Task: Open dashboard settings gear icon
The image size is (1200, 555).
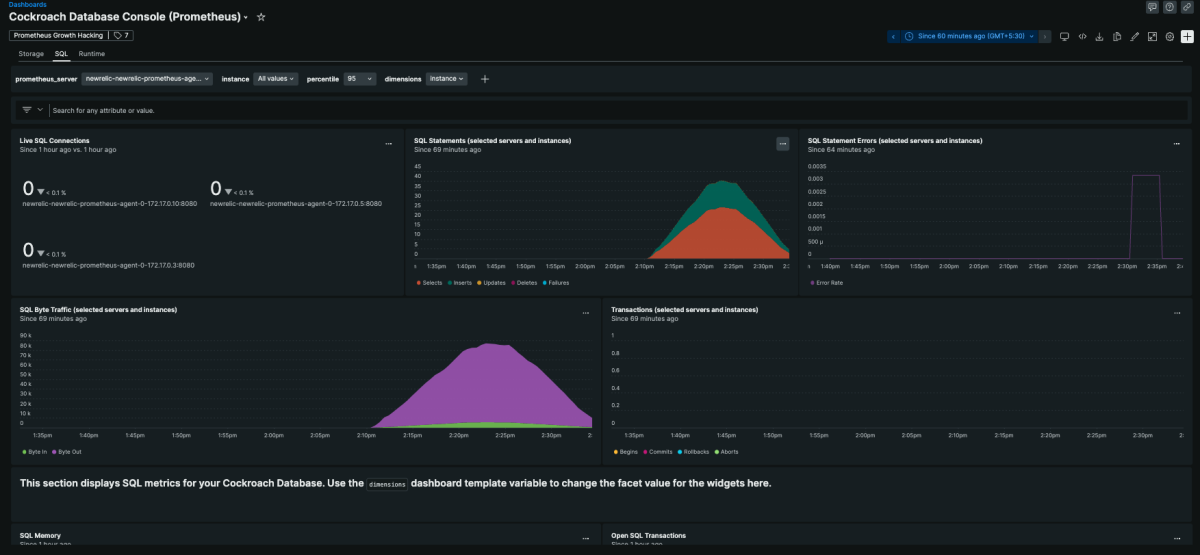Action: point(1169,36)
